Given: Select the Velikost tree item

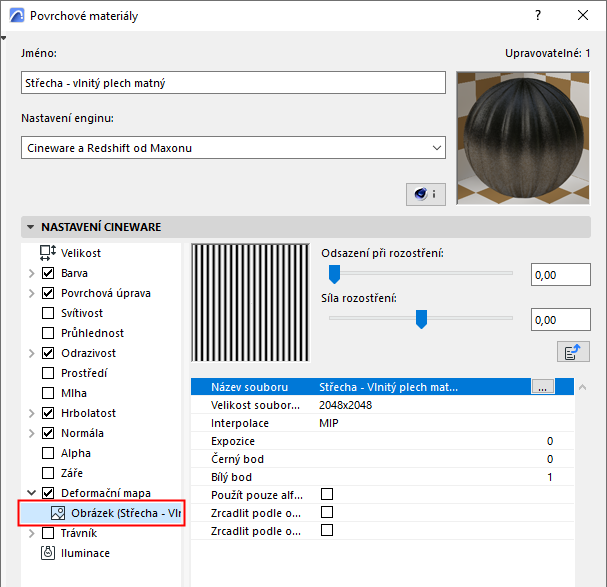Looking at the screenshot, I should [81, 253].
